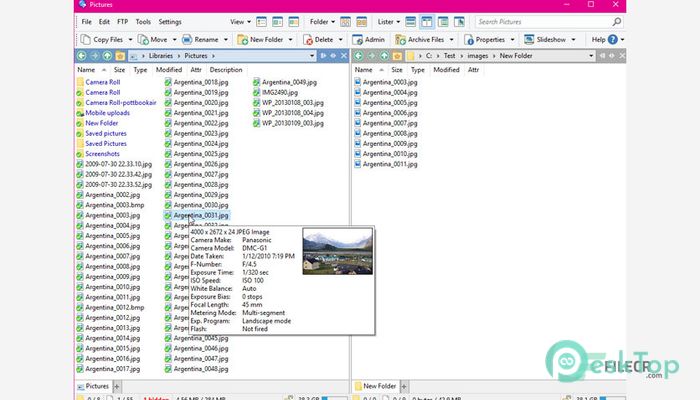This screenshot has height=400, width=700.
Task: Click the Rename toolbar icon
Action: tap(187, 39)
